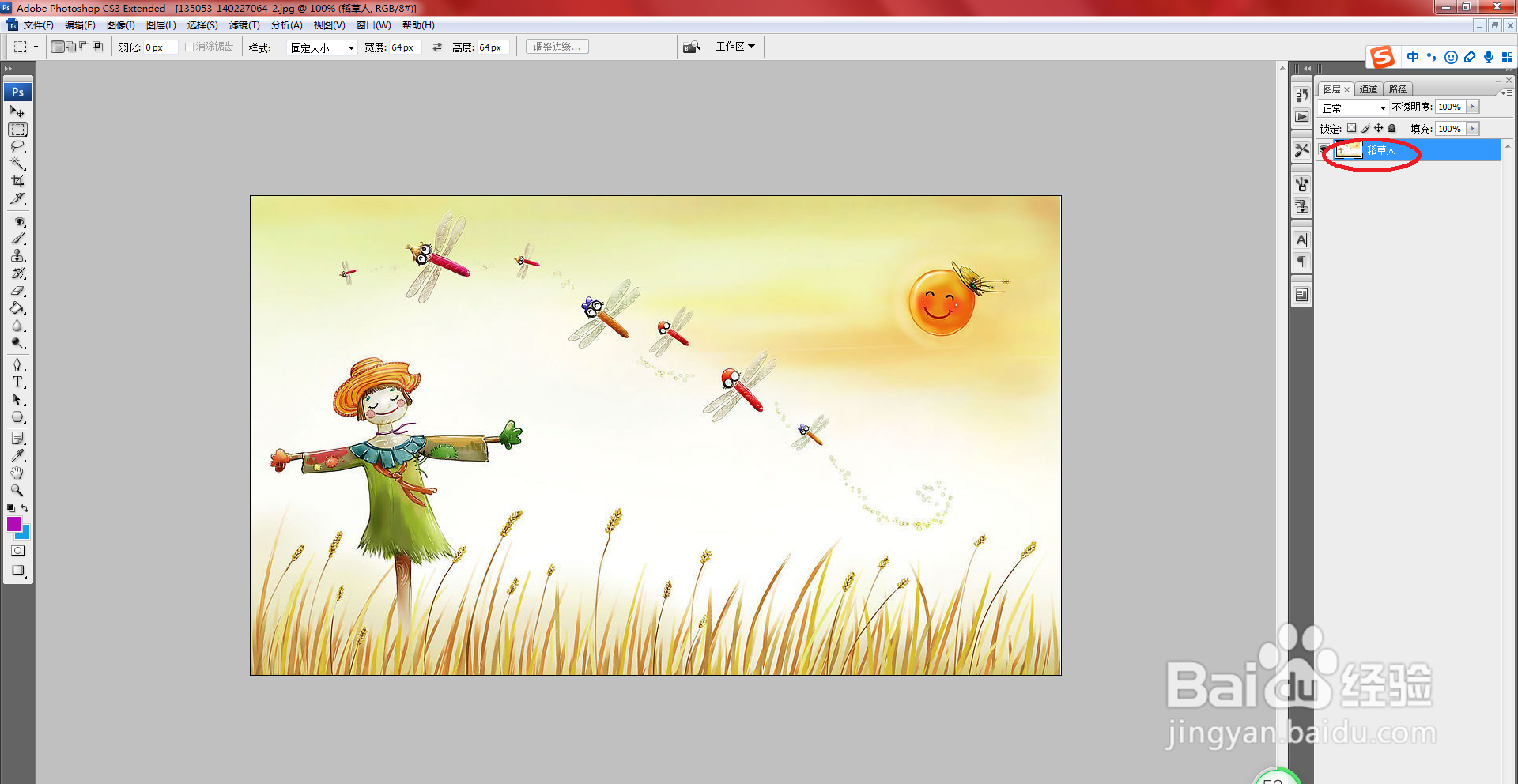This screenshot has height=784, width=1518.
Task: Enable New Selection mode
Action: [57, 47]
